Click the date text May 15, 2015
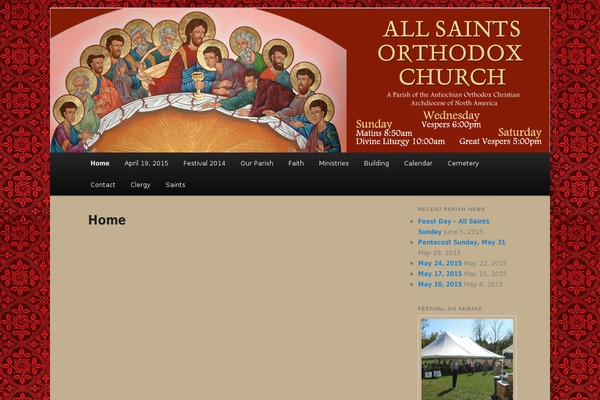Screen dimensions: 600x400 click(x=485, y=274)
